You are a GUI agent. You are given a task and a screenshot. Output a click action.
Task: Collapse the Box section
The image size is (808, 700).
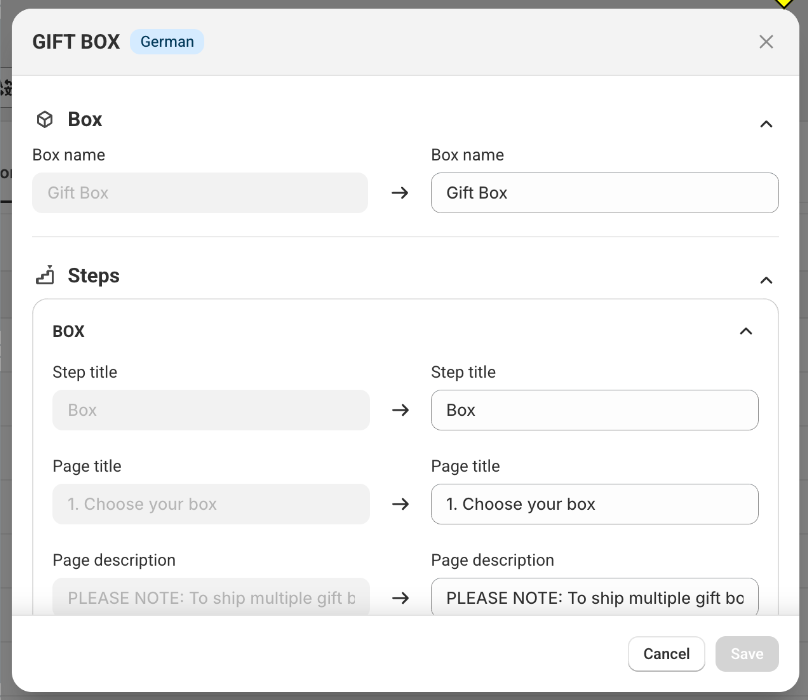click(x=766, y=124)
